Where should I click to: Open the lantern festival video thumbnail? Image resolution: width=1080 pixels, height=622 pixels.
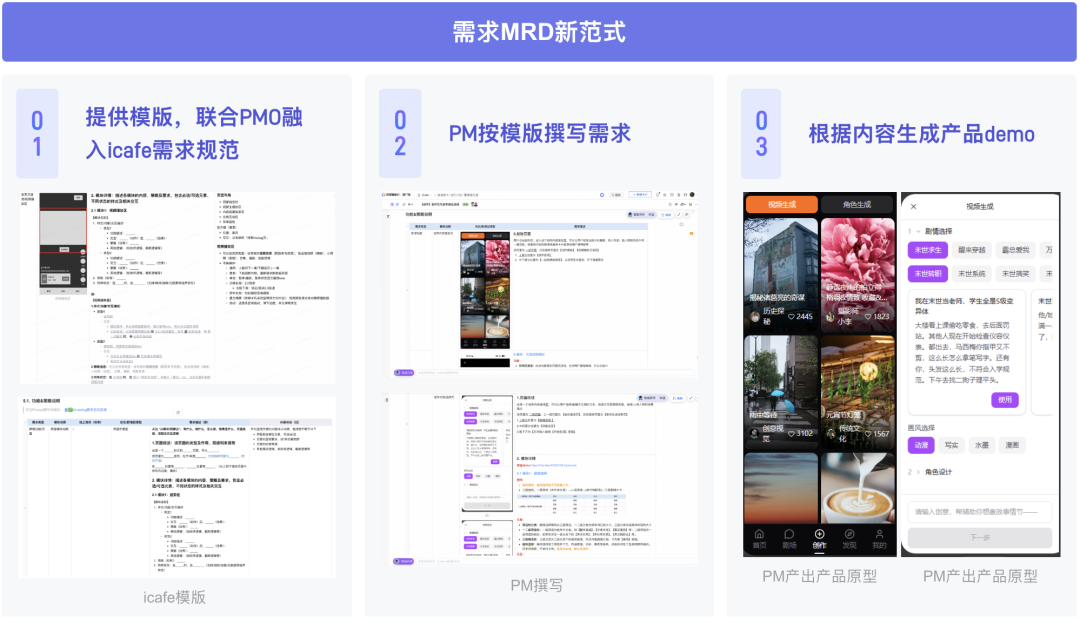coord(858,391)
